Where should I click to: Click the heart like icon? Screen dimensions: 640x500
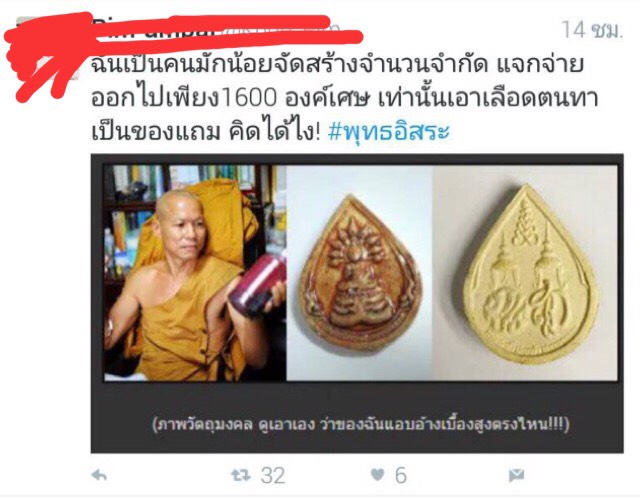coord(378,475)
